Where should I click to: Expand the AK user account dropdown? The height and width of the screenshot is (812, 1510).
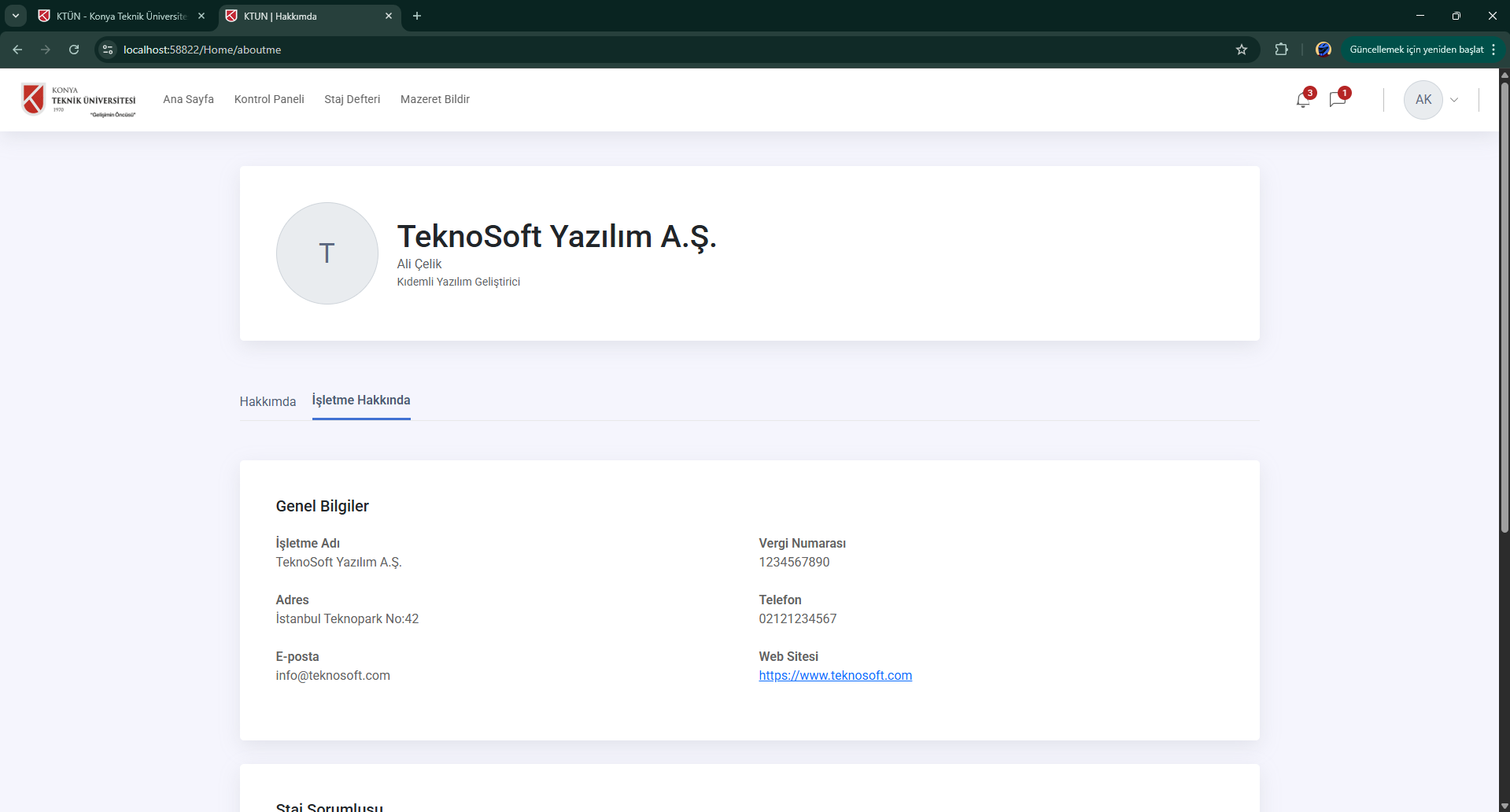tap(1453, 100)
